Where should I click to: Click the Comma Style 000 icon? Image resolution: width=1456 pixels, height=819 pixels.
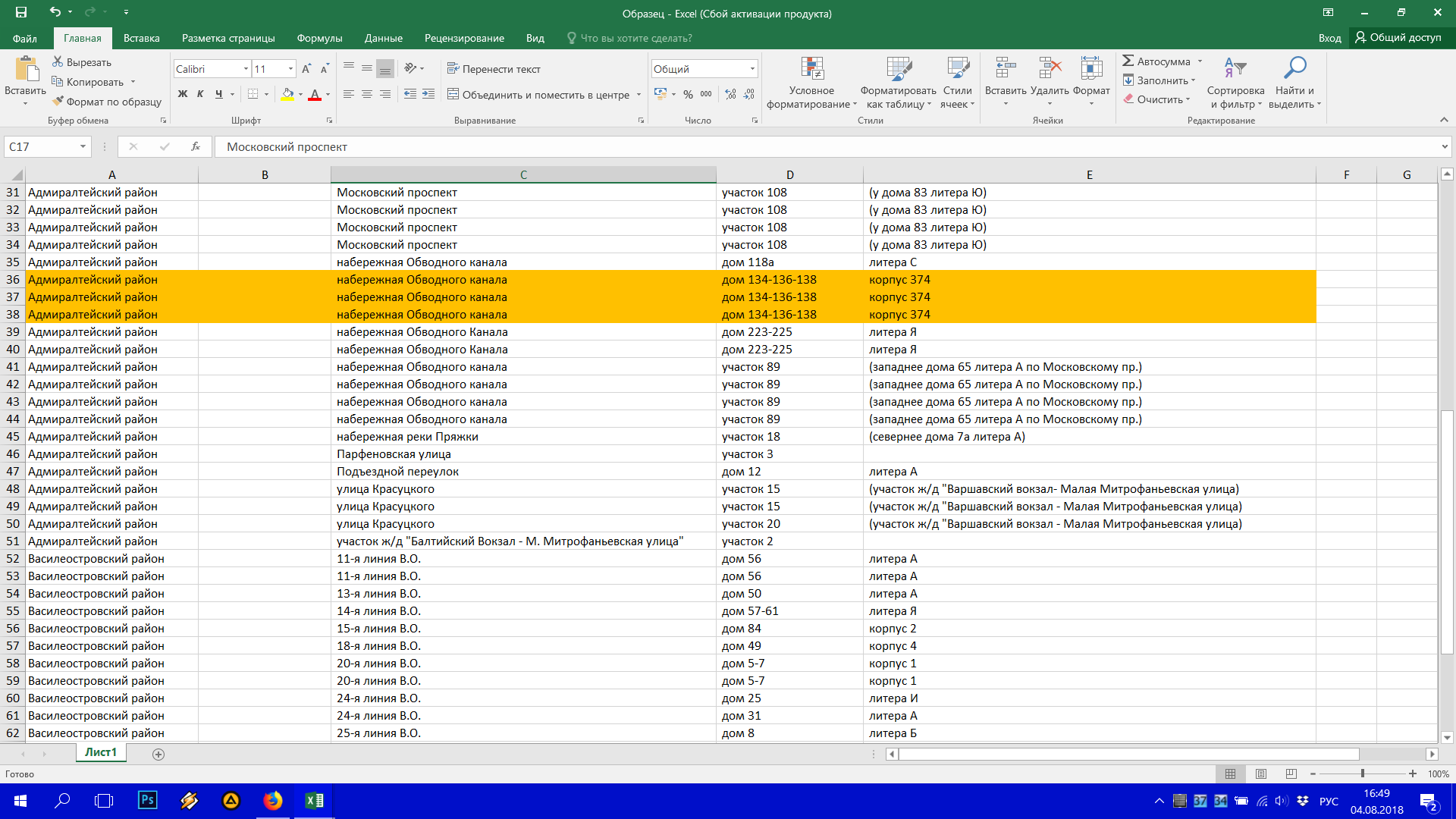point(706,94)
